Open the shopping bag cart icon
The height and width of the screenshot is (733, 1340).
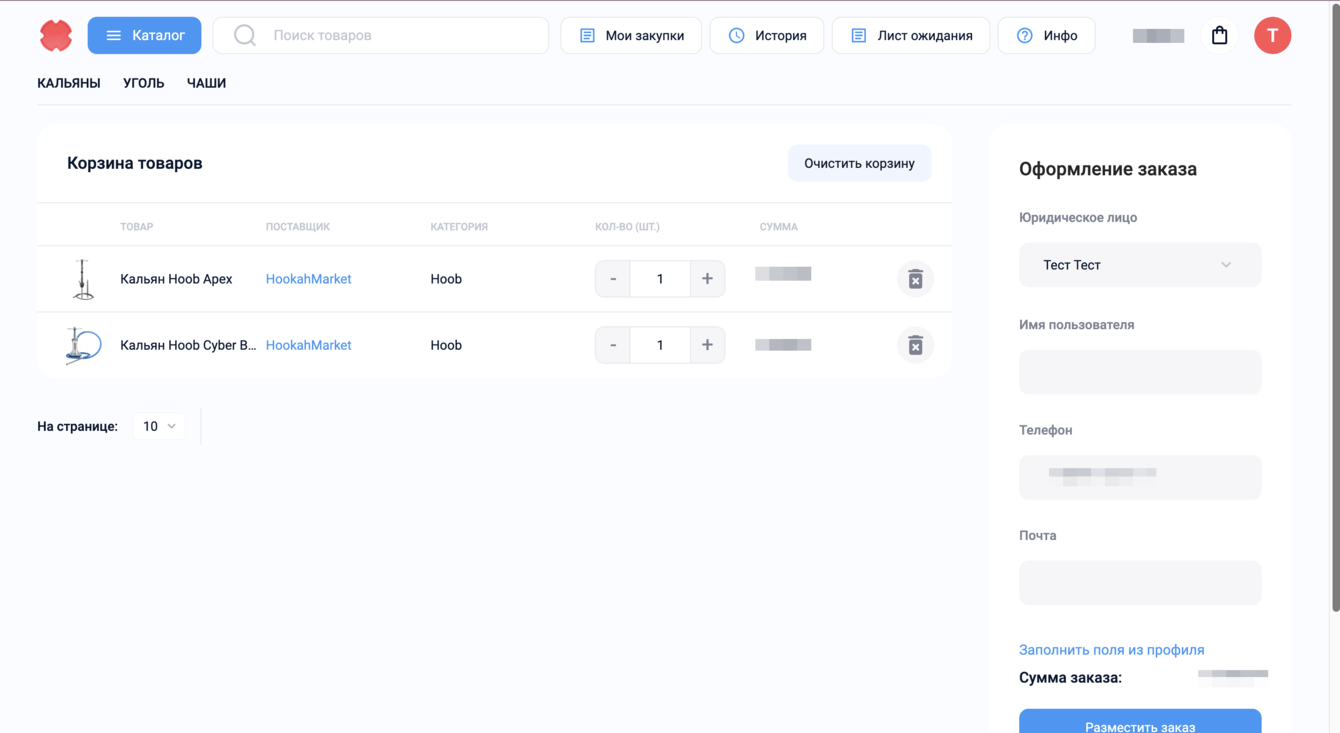1219,36
